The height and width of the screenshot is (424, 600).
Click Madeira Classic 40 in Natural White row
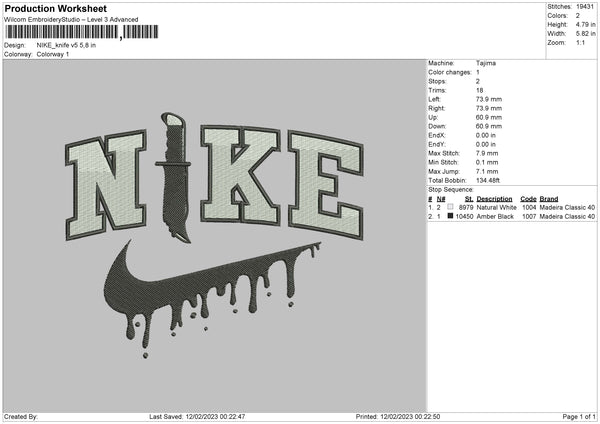[x=567, y=208]
